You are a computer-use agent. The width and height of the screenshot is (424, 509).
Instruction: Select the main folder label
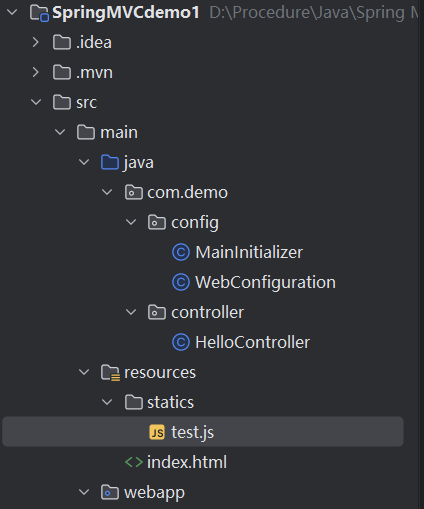pos(119,132)
